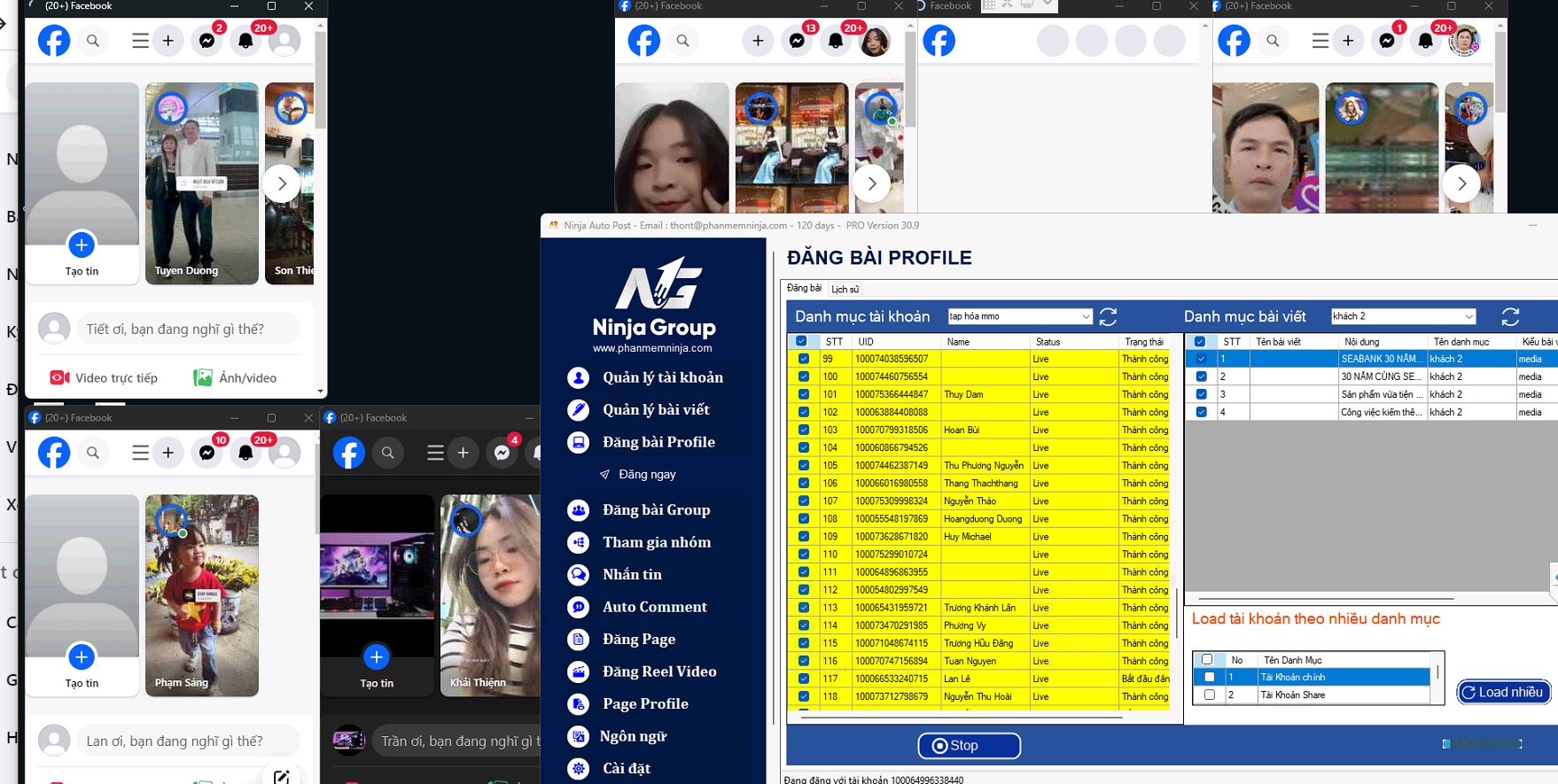Uncheck account row STT 107 Nguyễn Thảo

803,501
